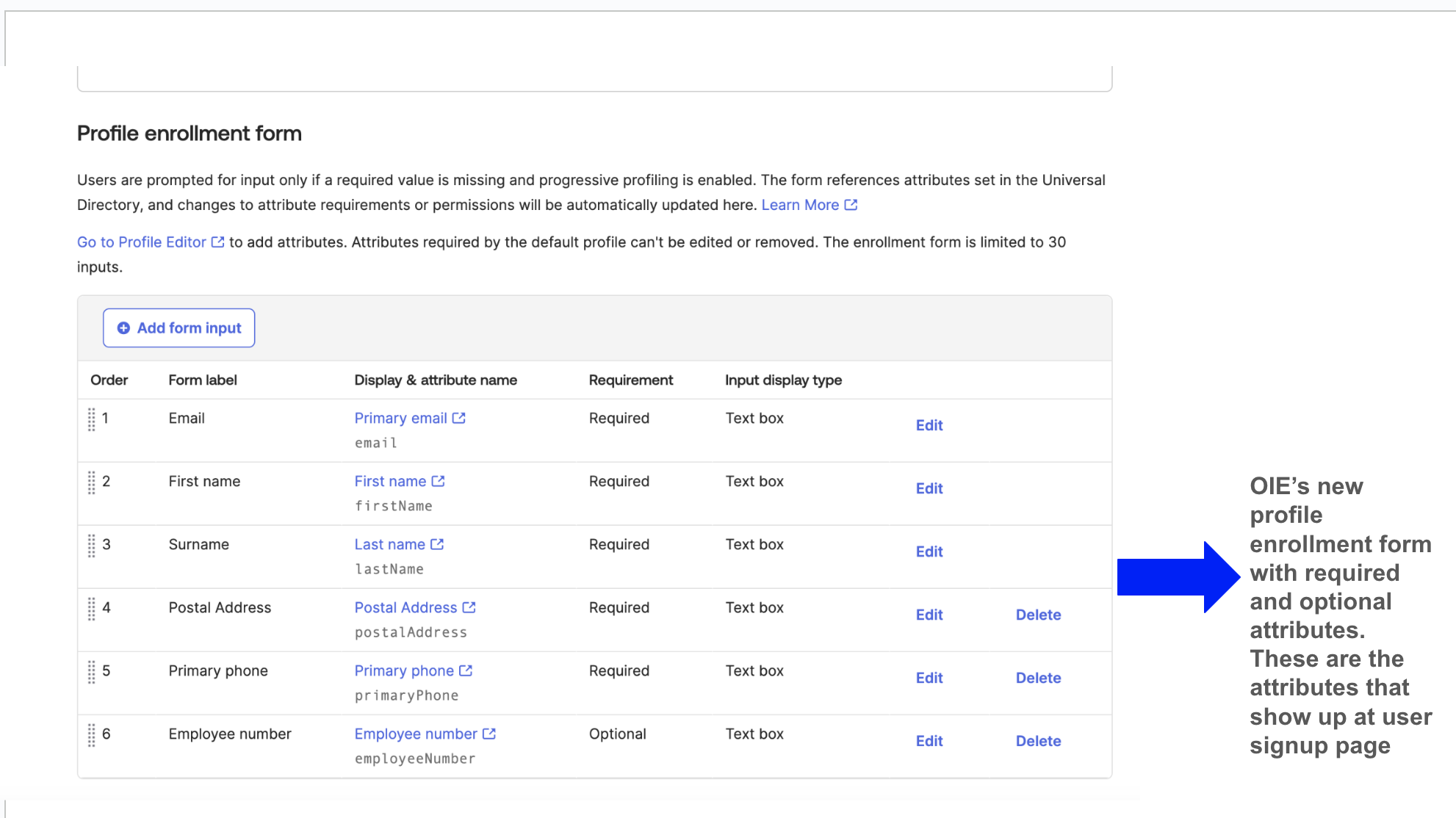Open Postal Address attribute link
The width and height of the screenshot is (1456, 818).
point(406,608)
